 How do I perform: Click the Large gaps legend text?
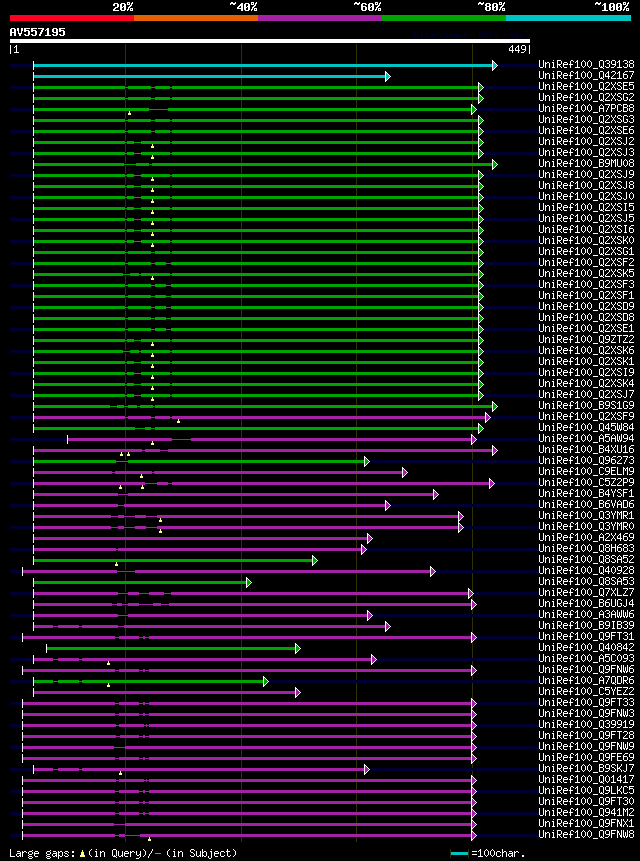tap(42, 853)
